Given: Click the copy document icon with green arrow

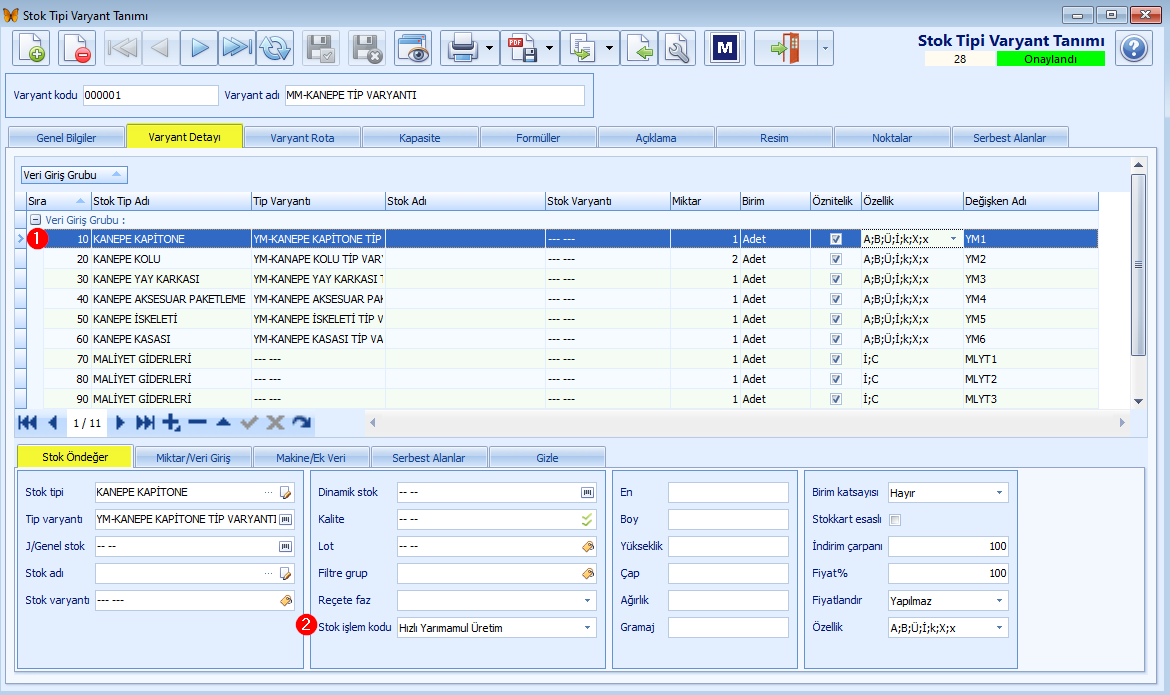Looking at the screenshot, I should (581, 49).
